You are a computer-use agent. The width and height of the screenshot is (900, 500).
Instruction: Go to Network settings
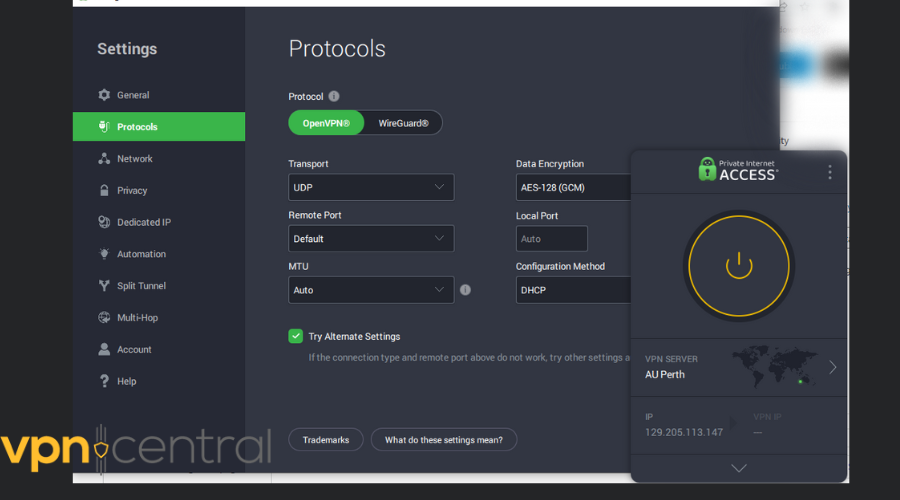159,158
